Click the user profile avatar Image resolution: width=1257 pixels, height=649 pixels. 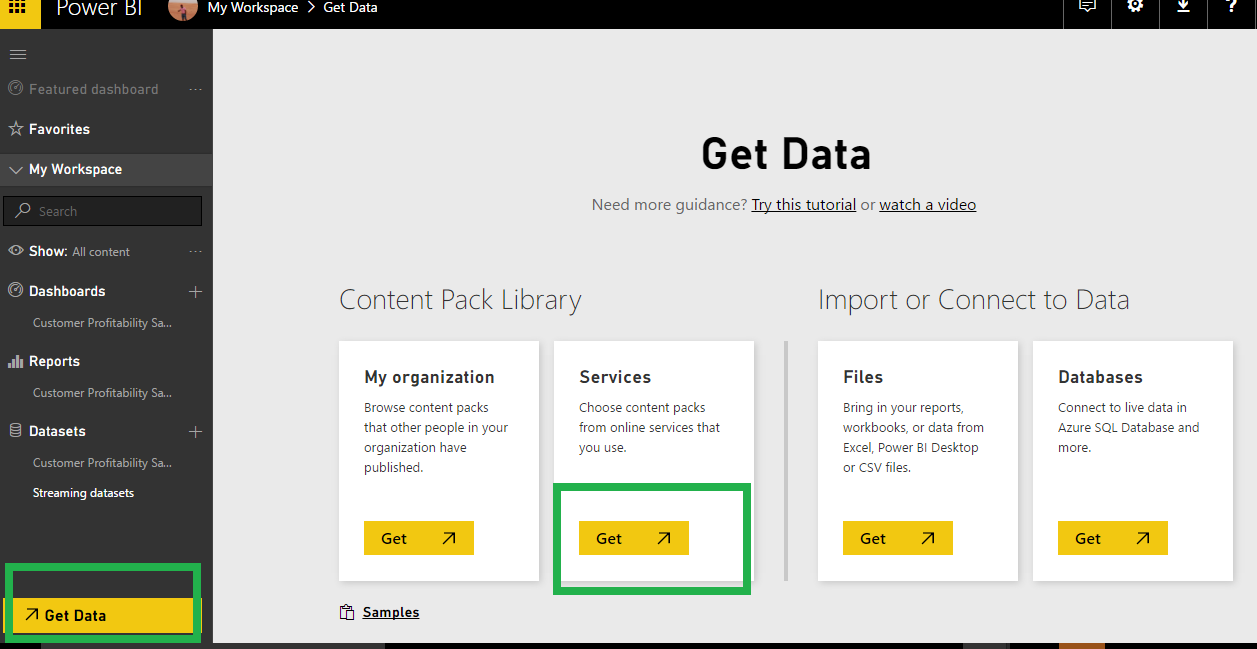tap(183, 9)
